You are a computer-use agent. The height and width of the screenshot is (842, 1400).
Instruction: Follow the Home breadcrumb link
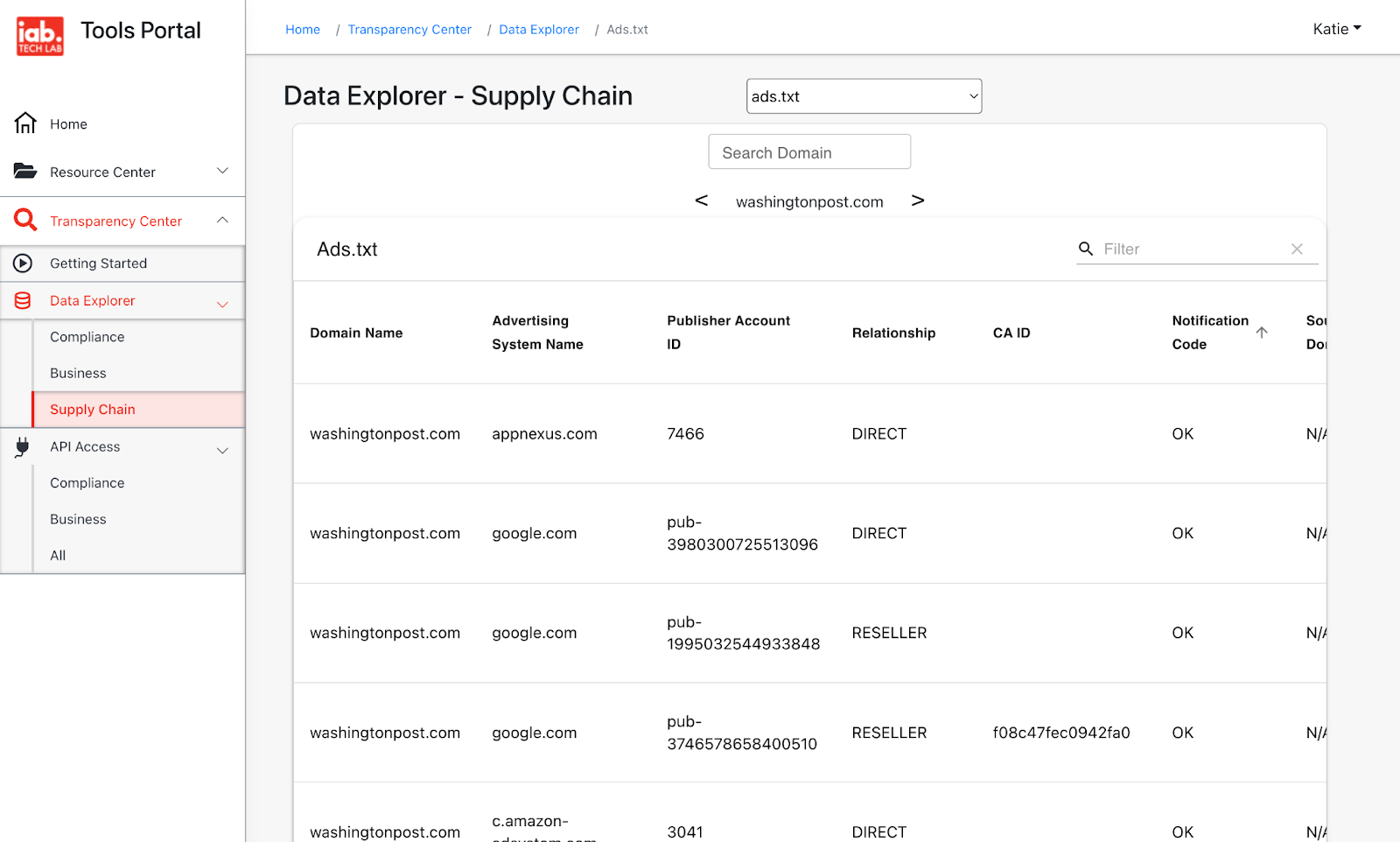[303, 30]
